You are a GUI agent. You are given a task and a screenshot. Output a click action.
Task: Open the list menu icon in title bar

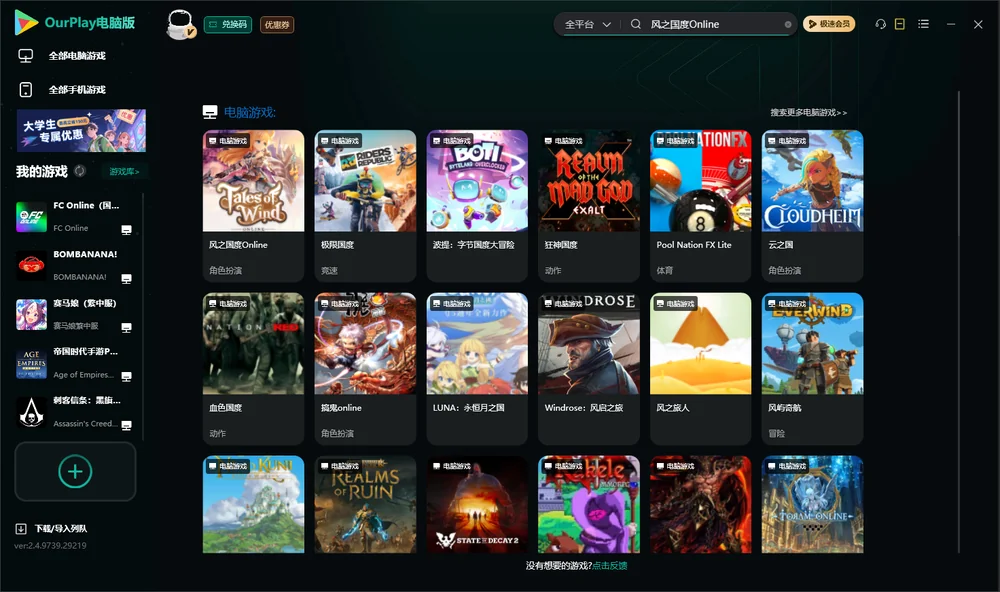[923, 24]
